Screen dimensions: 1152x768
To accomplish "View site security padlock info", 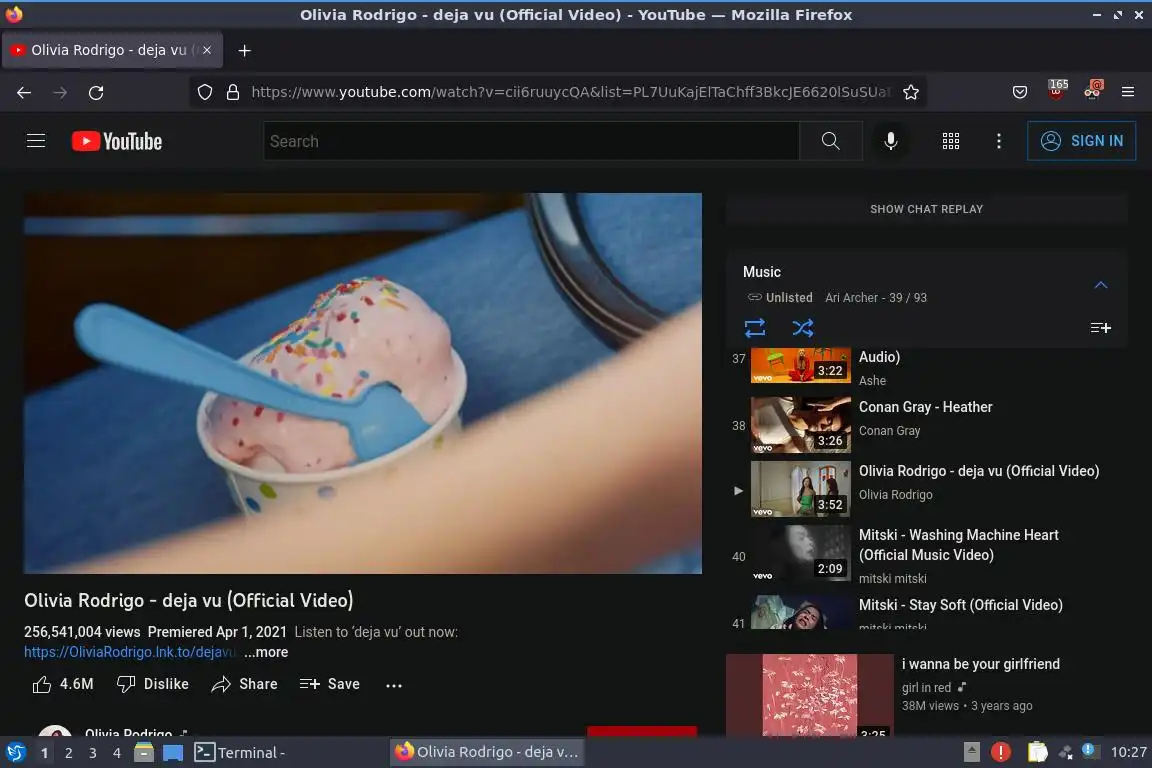I will point(233,93).
